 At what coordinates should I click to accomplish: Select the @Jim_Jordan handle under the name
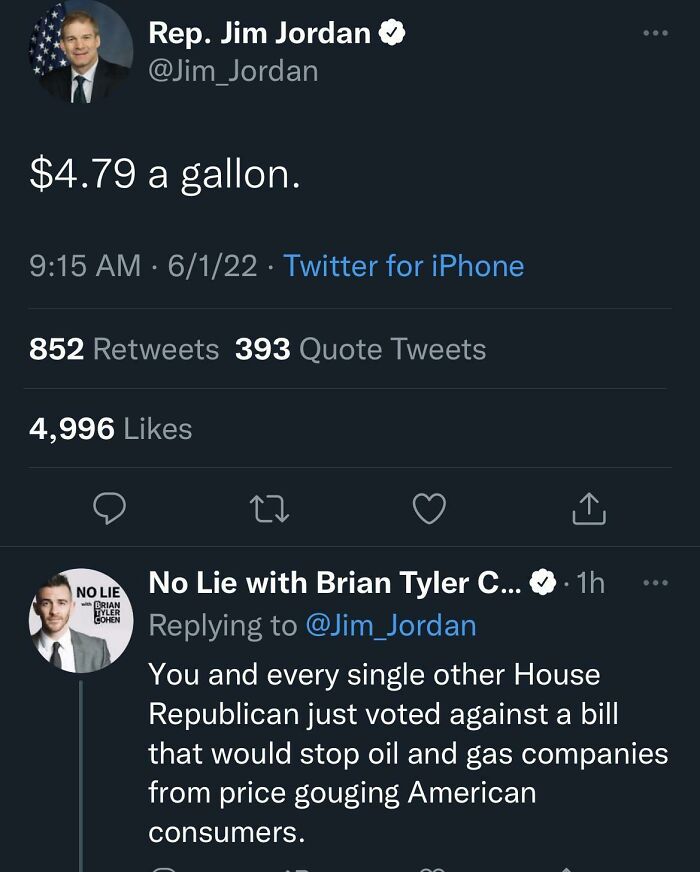pyautogui.click(x=232, y=71)
